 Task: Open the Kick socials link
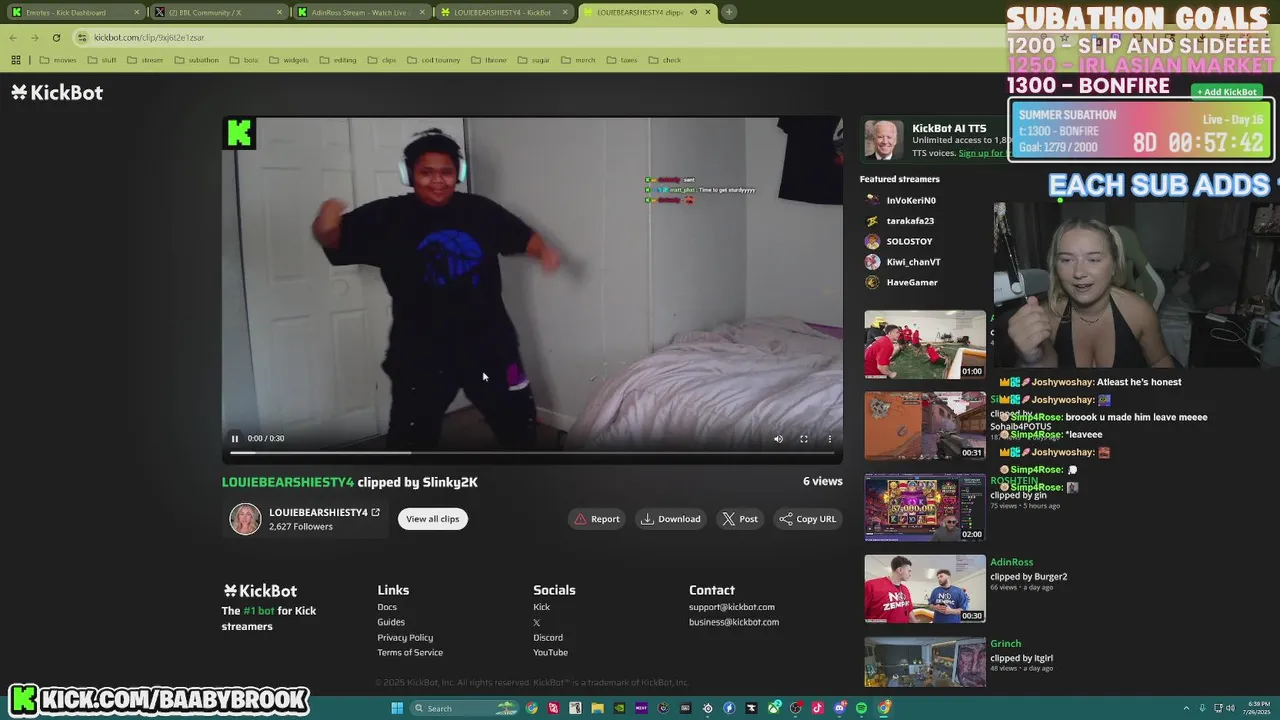pos(541,607)
